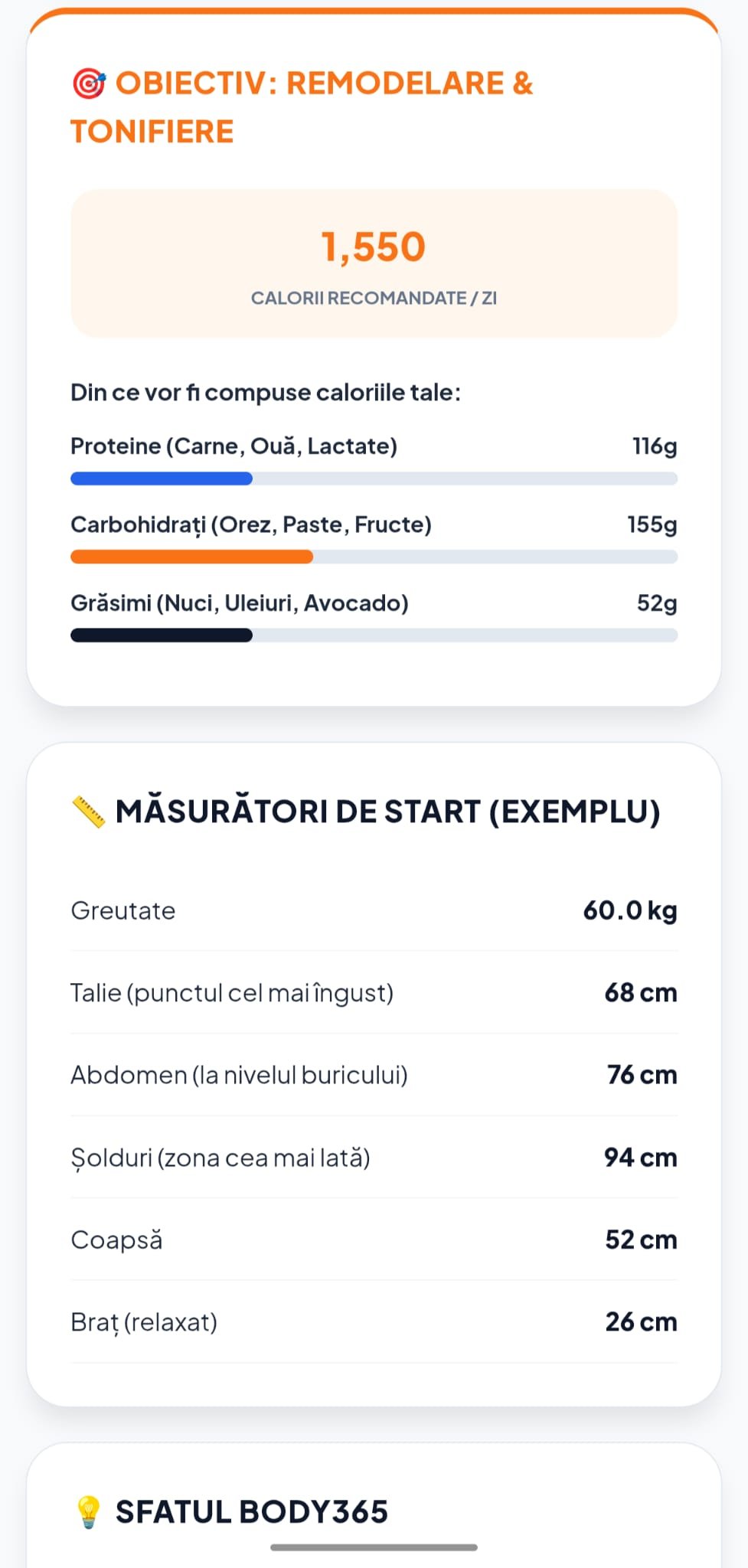Viewport: 748px width, 1568px height.
Task: Select the Șolduri (zona cea mai lată) label
Action: tap(220, 1158)
